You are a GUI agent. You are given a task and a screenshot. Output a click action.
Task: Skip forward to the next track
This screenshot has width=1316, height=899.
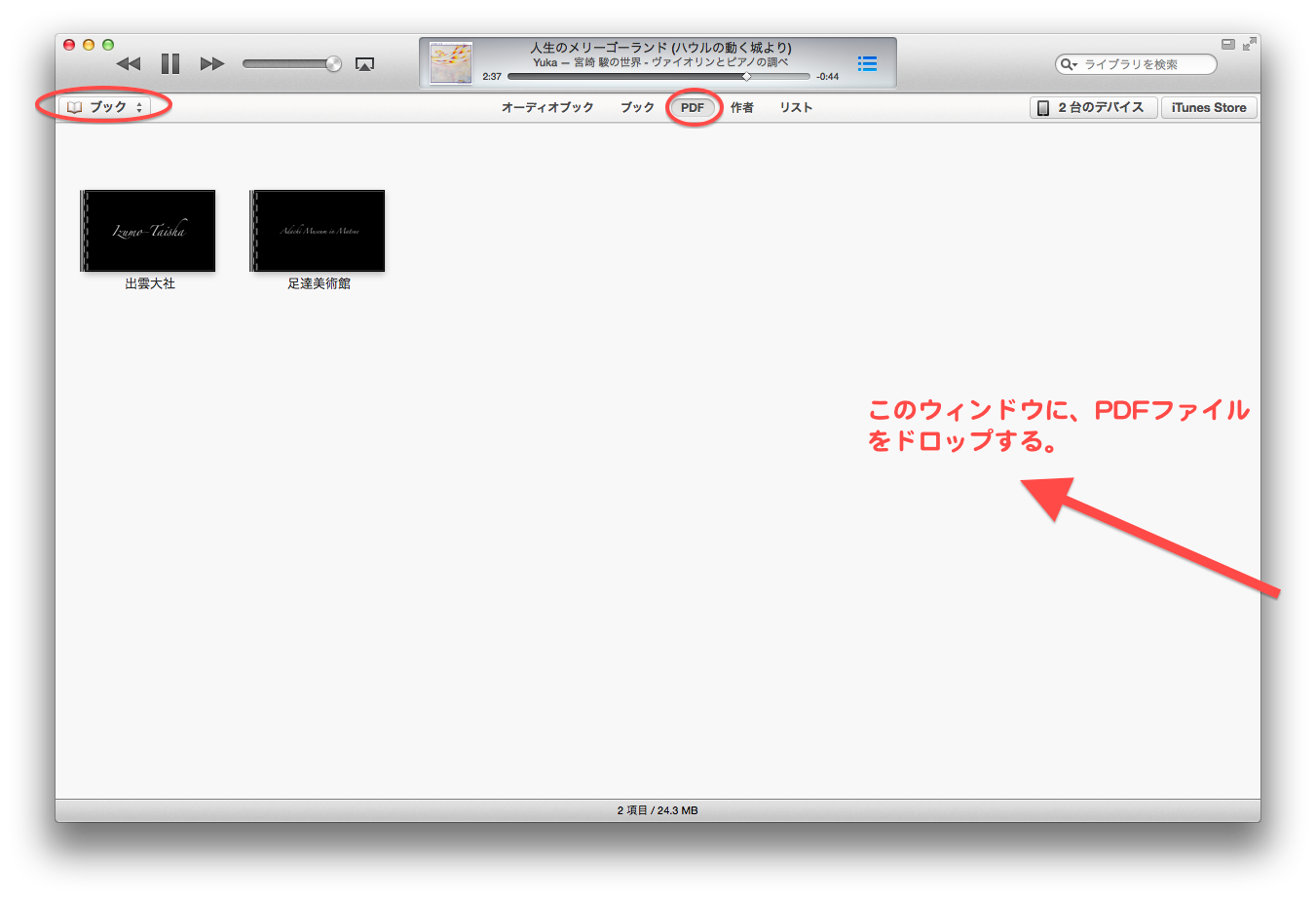[212, 64]
